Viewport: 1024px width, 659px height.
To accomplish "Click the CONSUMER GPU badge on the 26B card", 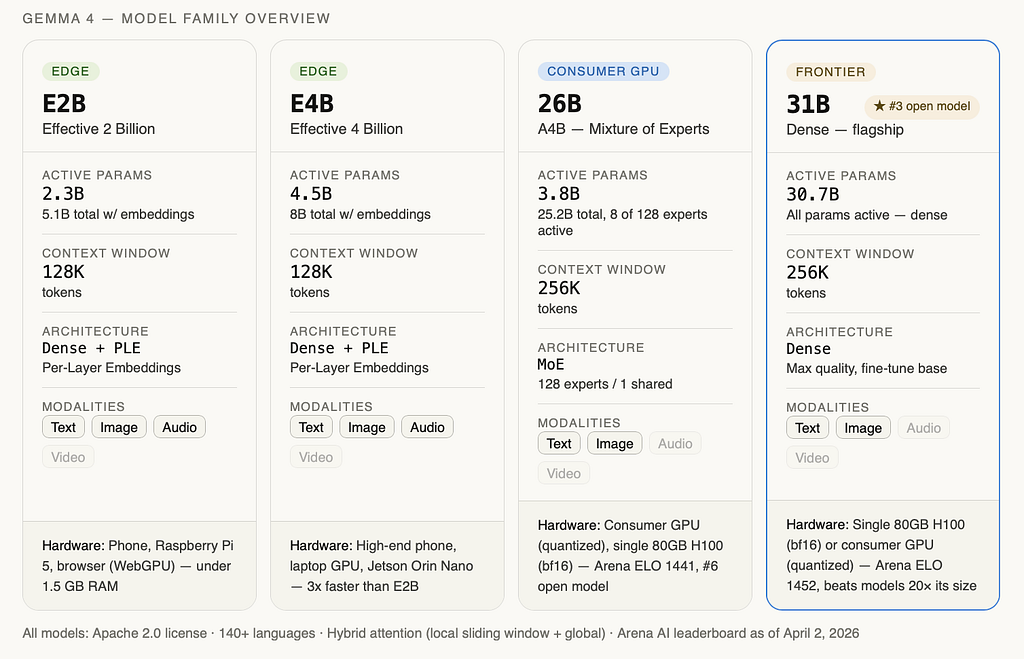I will pos(603,71).
